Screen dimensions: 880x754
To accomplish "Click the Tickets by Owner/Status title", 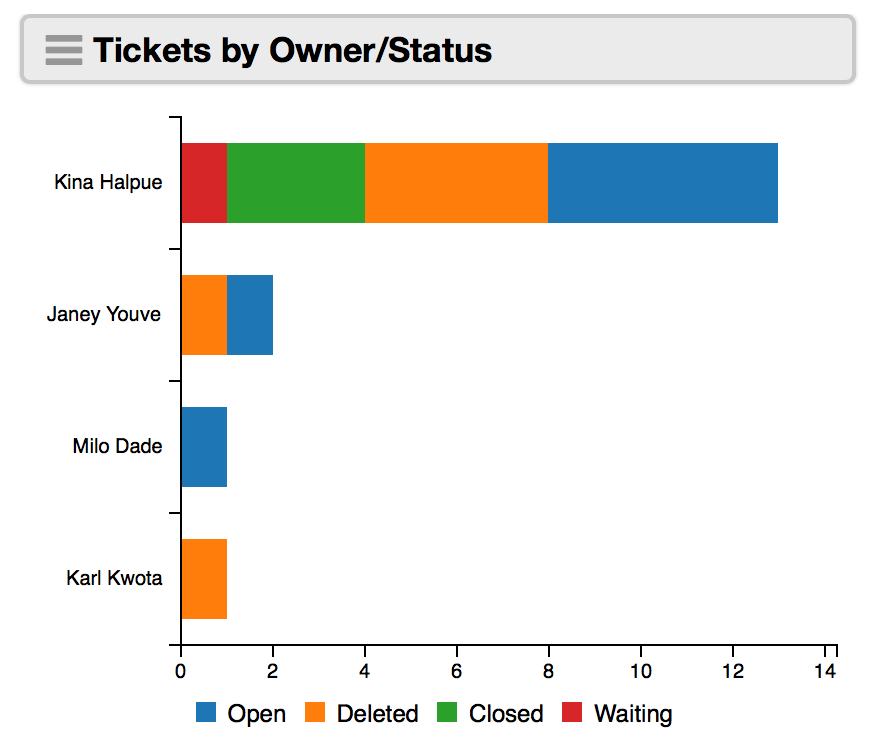I will coord(292,51).
